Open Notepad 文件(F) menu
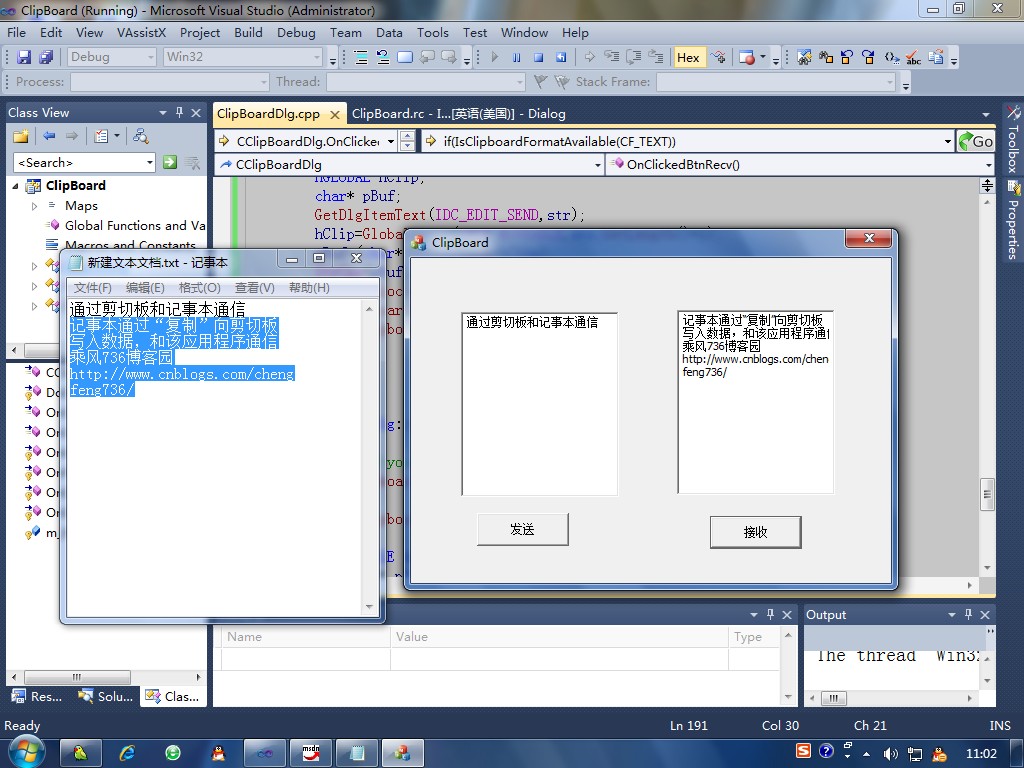The image size is (1024, 768). pyautogui.click(x=92, y=288)
